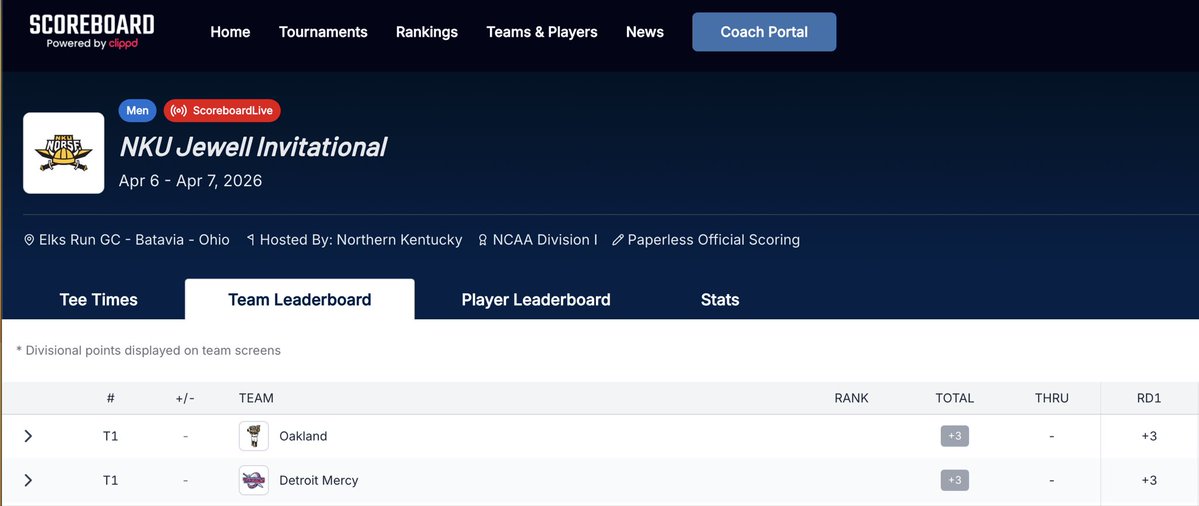Go to Home in the navigation bar
This screenshot has height=506, width=1199.
(230, 32)
